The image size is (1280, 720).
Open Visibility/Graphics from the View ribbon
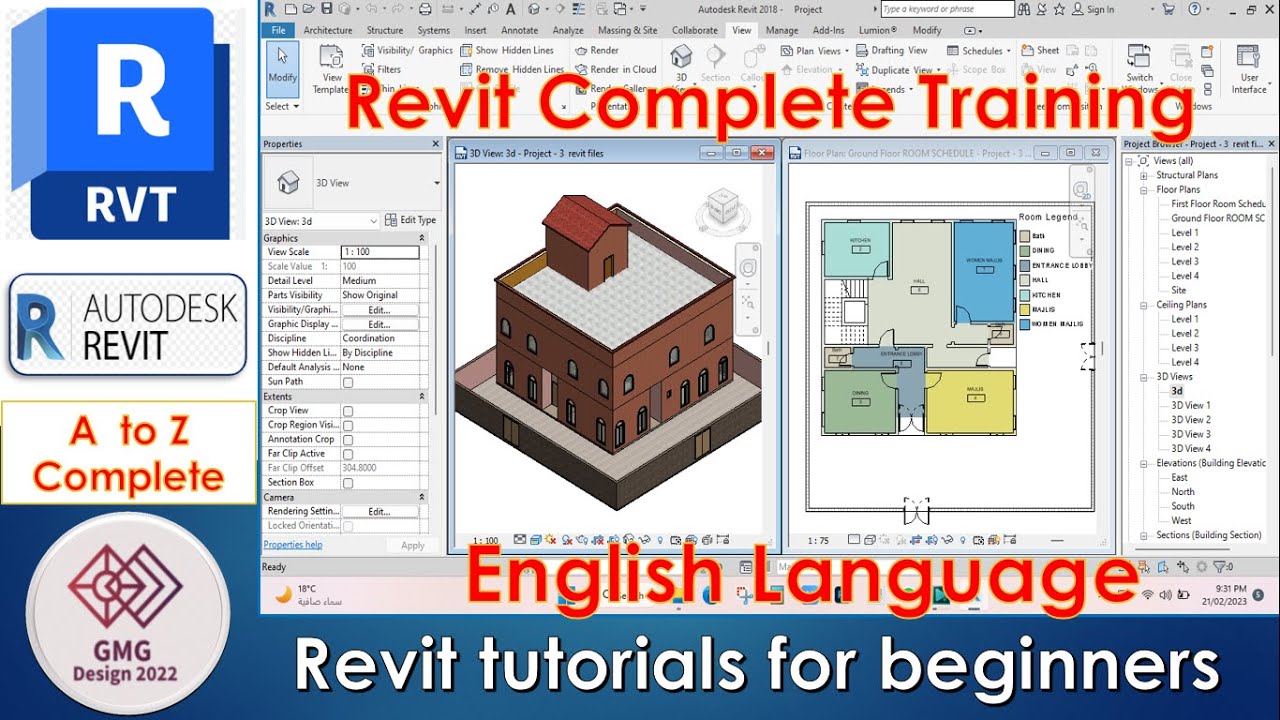408,50
